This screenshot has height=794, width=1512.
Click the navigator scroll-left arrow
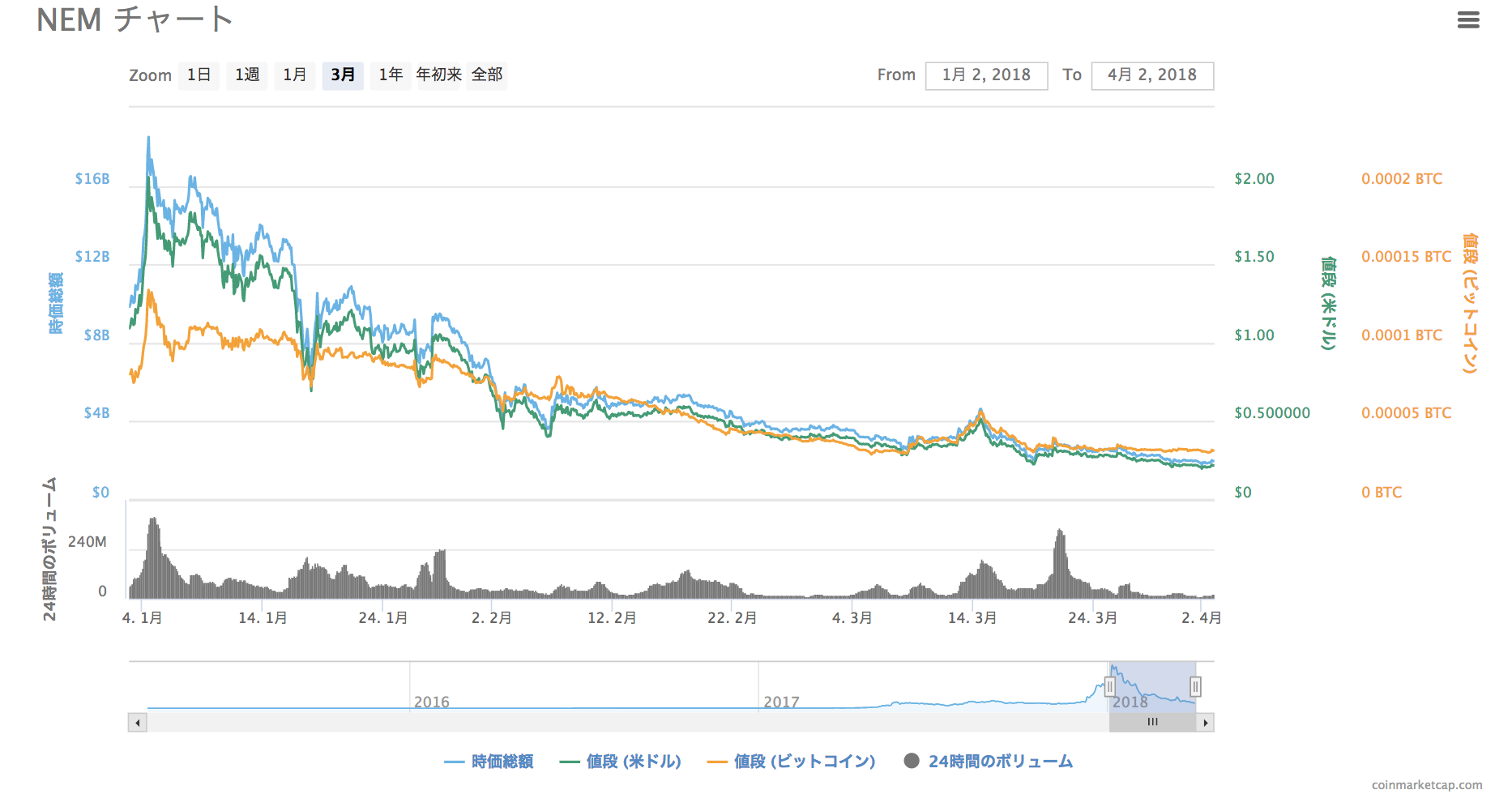pos(138,723)
